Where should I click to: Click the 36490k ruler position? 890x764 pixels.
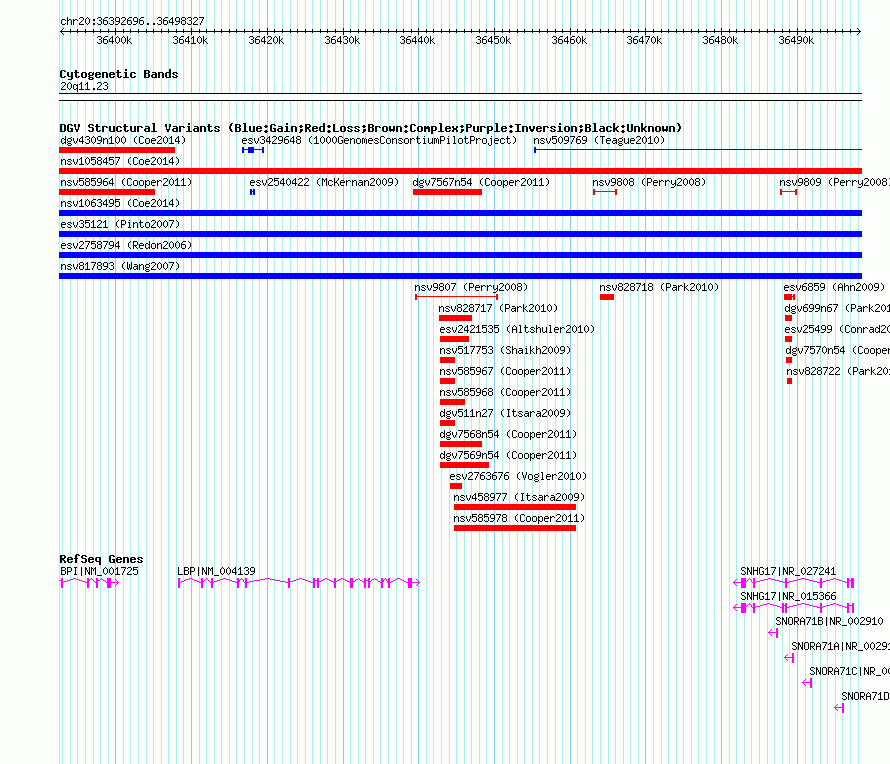coord(796,40)
